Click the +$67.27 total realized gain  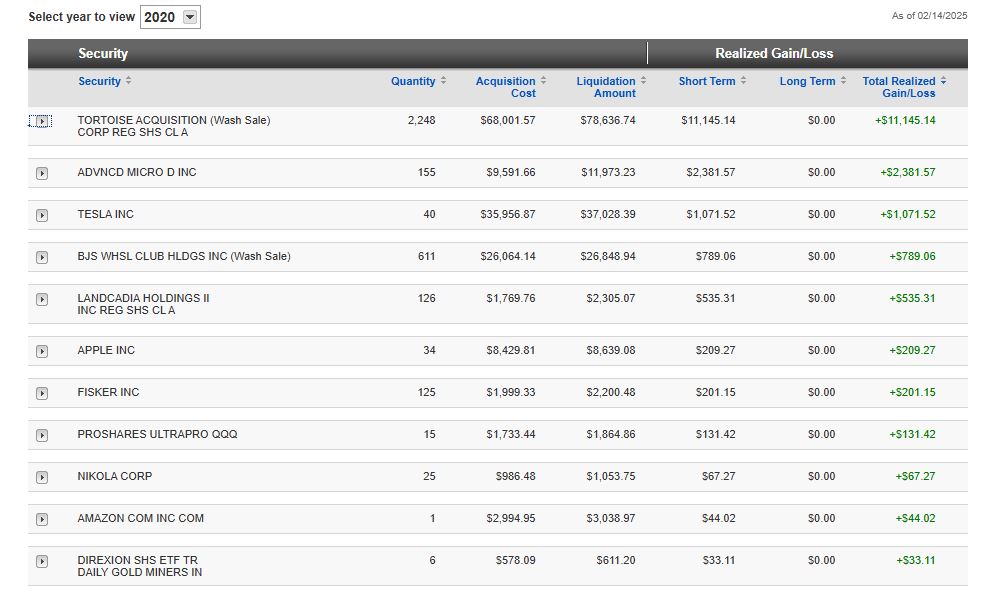915,476
